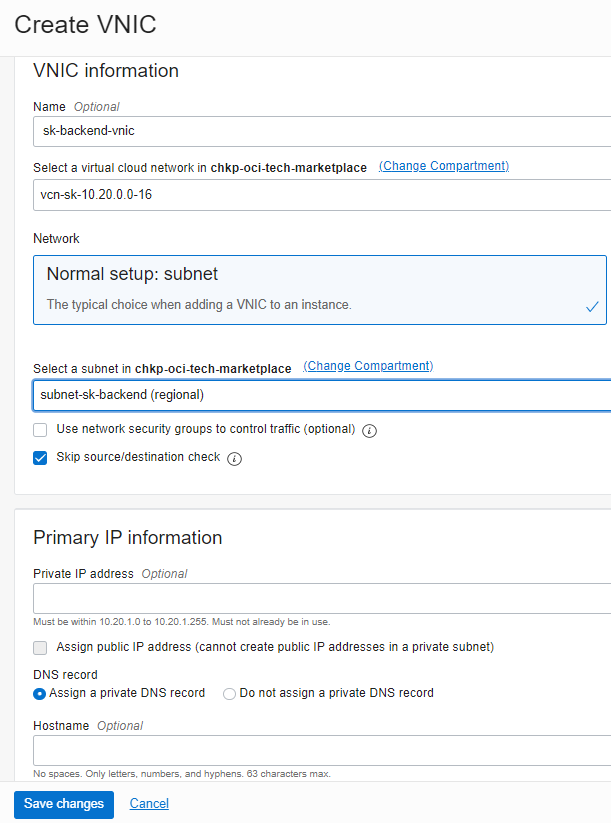Enable network security groups checkbox
The height and width of the screenshot is (823, 611).
coord(40,430)
